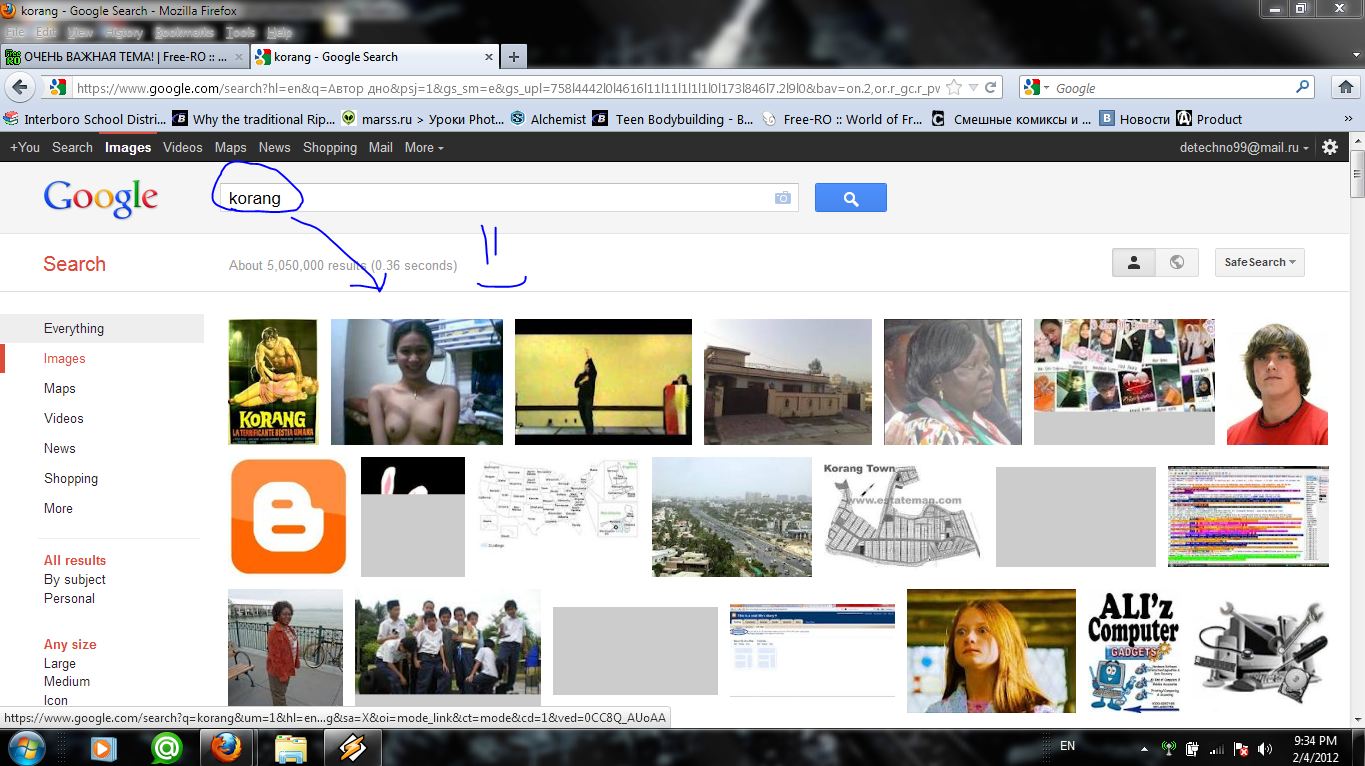Screen dimensions: 1365x766
Task: Expand the More menu in Google bar
Action: pyautogui.click(x=424, y=147)
